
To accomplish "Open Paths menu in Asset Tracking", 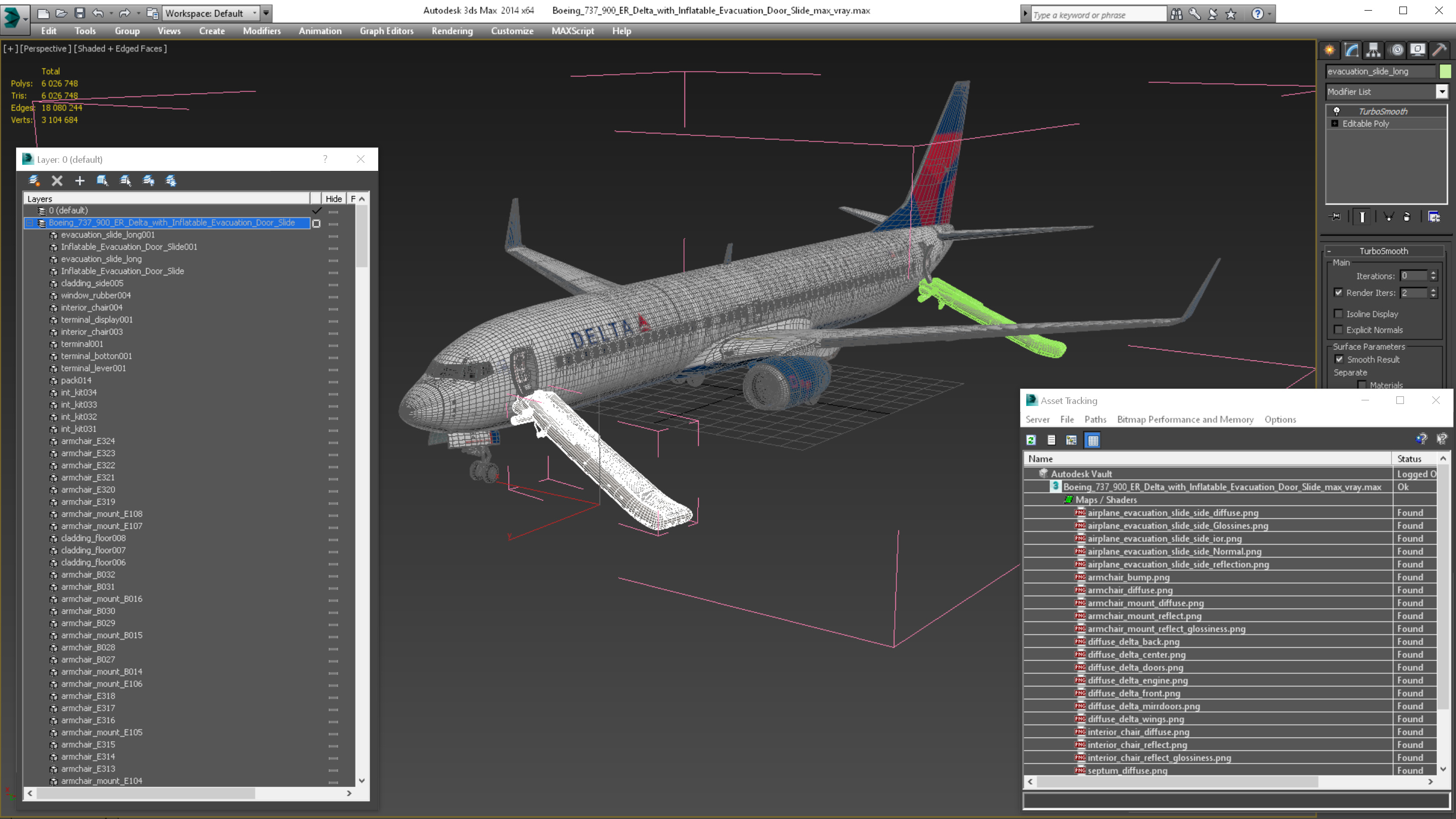I will [x=1096, y=420].
